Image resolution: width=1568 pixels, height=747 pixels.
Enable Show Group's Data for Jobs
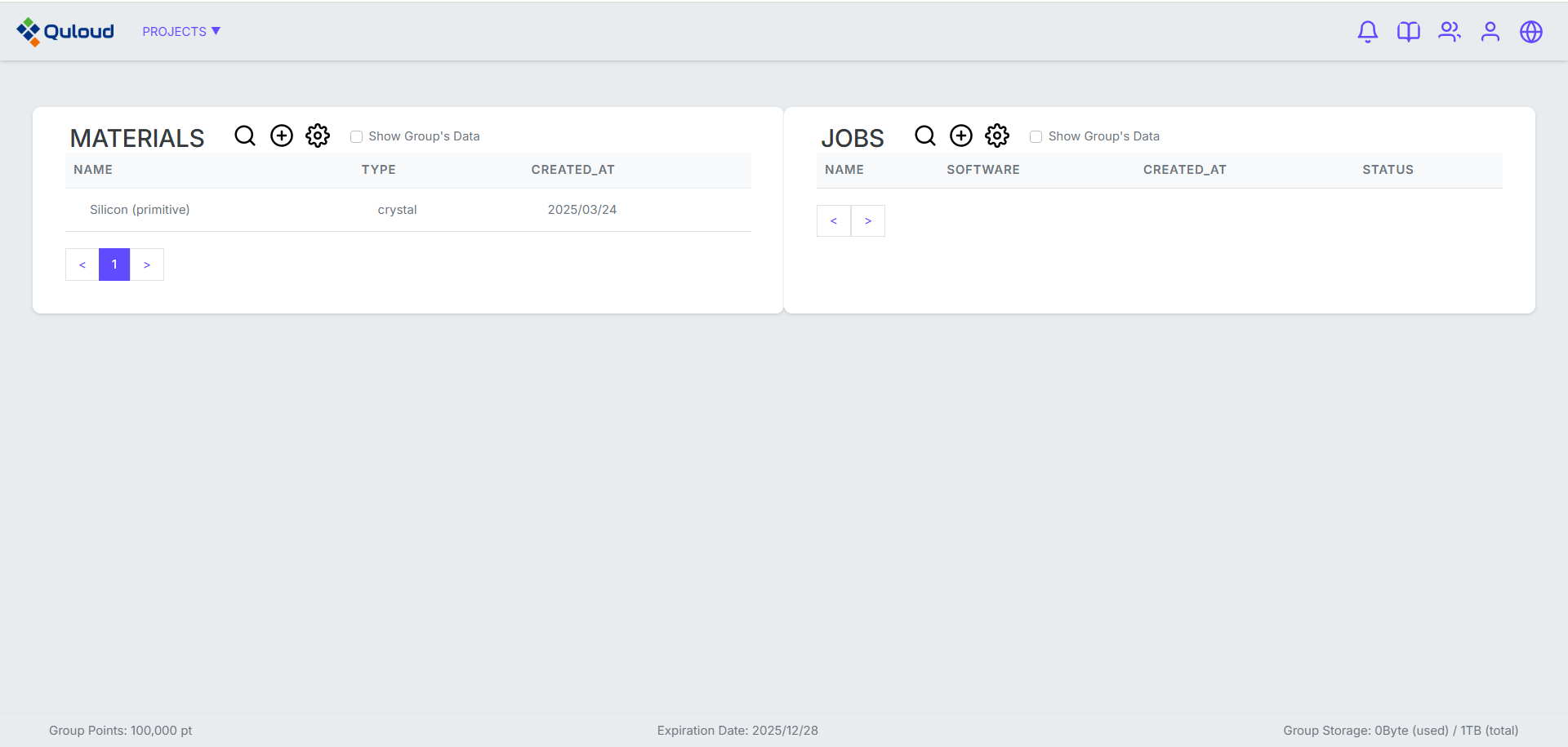(1036, 137)
